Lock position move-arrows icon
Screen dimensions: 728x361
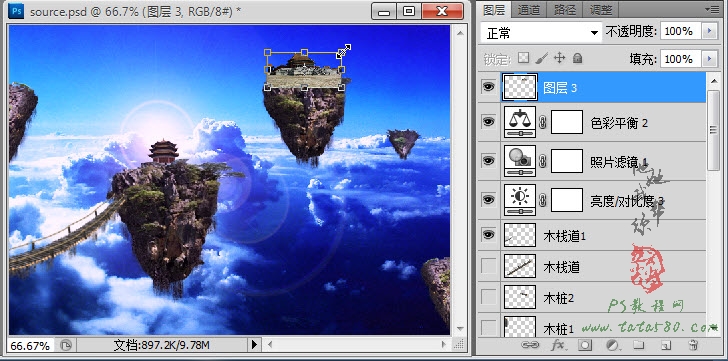click(x=559, y=58)
